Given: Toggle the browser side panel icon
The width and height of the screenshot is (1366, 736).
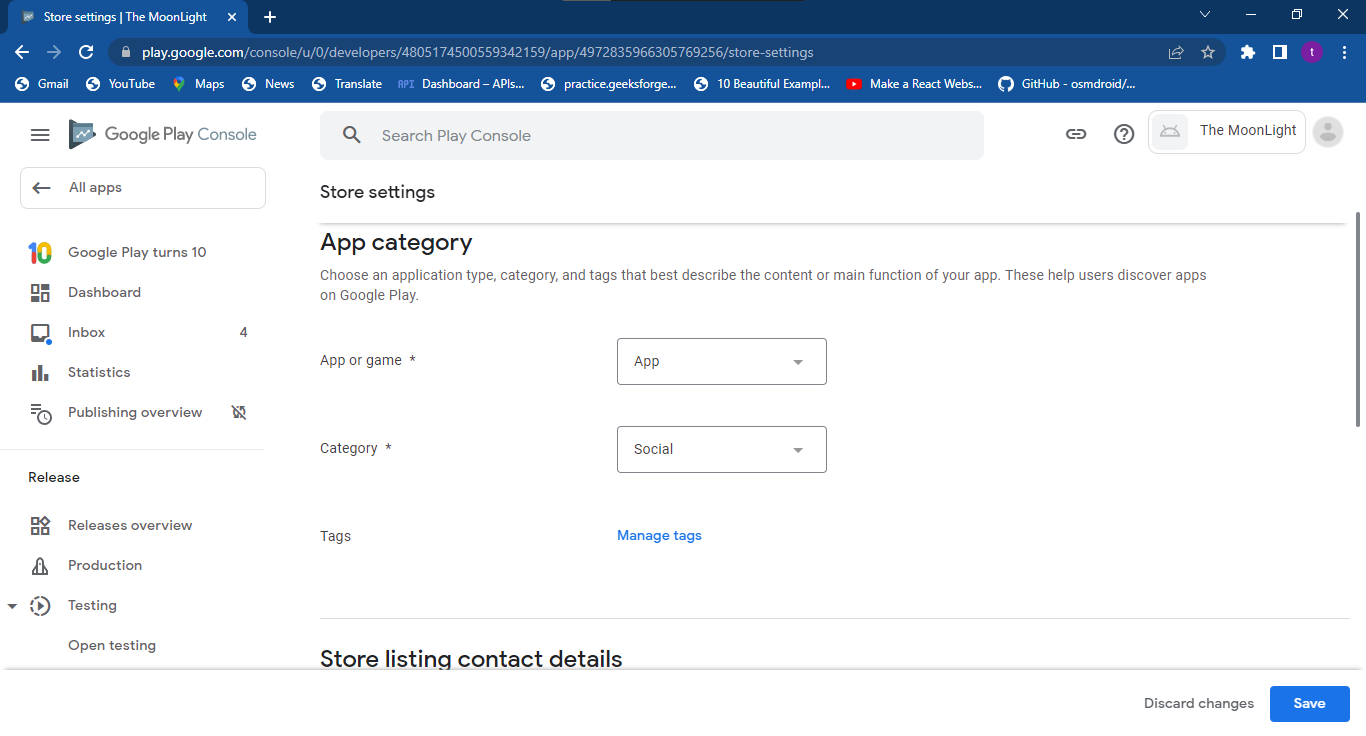Looking at the screenshot, I should (1280, 52).
